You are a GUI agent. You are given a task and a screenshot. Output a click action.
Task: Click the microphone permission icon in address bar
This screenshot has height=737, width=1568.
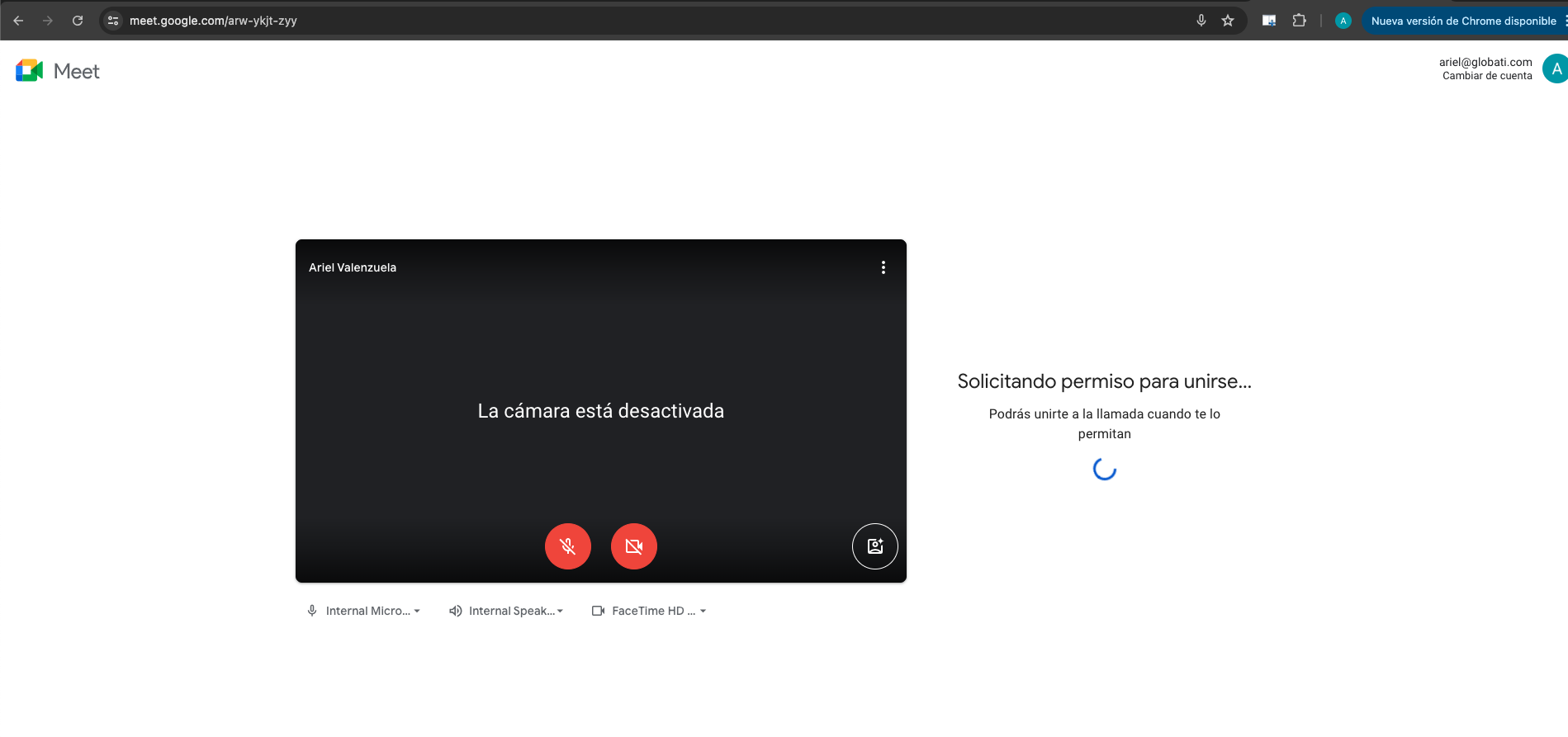[x=1201, y=21]
